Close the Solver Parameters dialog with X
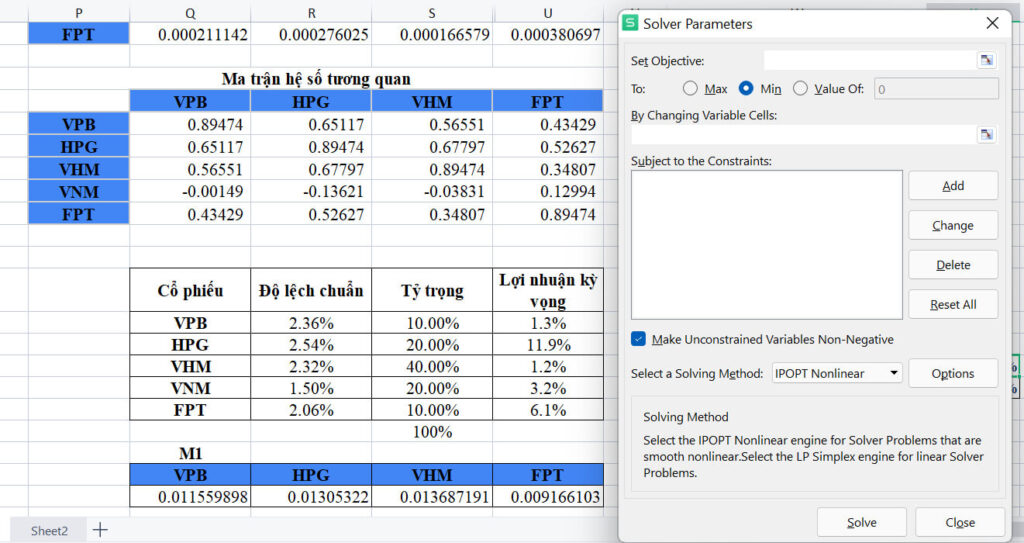The width and height of the screenshot is (1024, 543). [992, 23]
